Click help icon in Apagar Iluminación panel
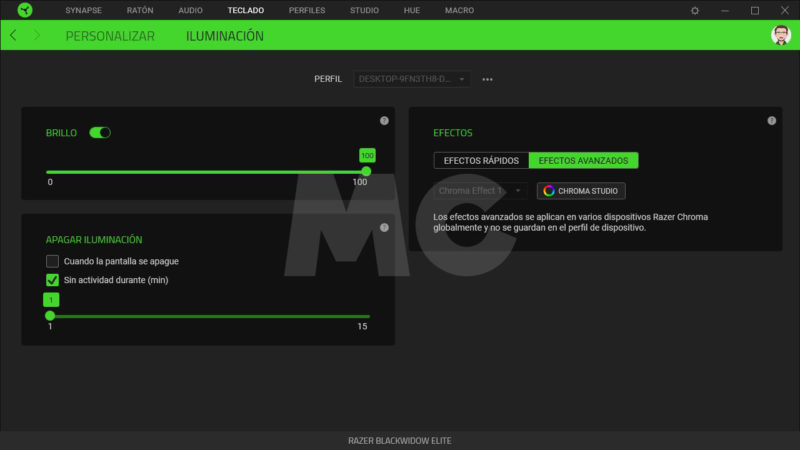Image resolution: width=800 pixels, height=450 pixels. click(x=384, y=228)
